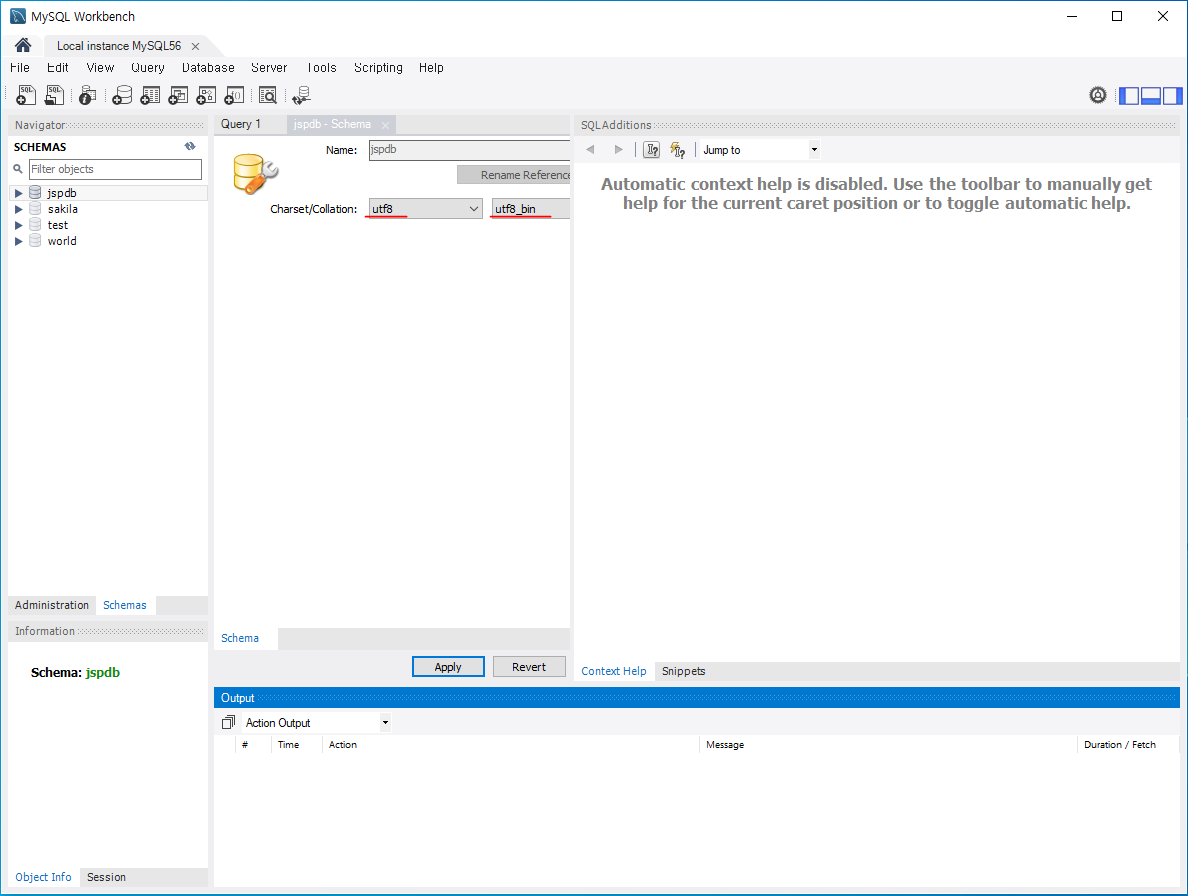Image resolution: width=1188 pixels, height=896 pixels.
Task: Create a new view toolbar icon
Action: [178, 95]
